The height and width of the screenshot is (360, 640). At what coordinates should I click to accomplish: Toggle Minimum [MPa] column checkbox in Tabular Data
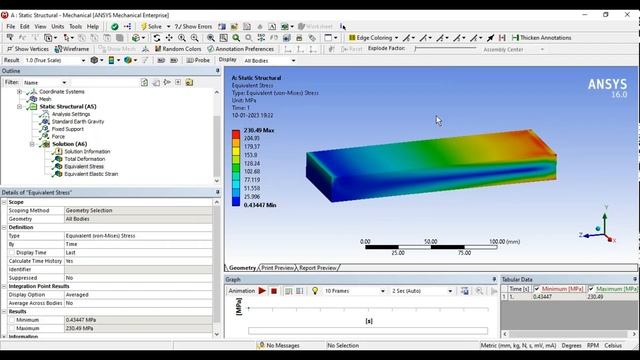(x=537, y=289)
